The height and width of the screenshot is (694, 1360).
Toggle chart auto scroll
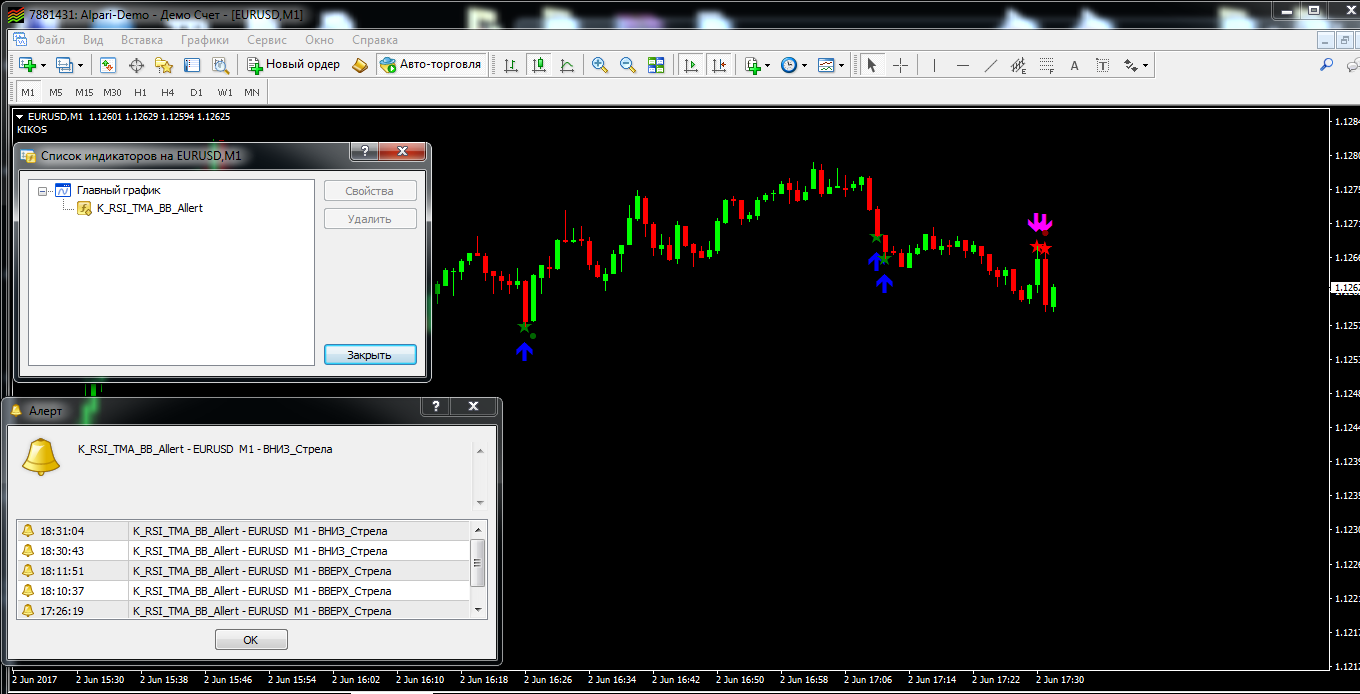(x=690, y=65)
